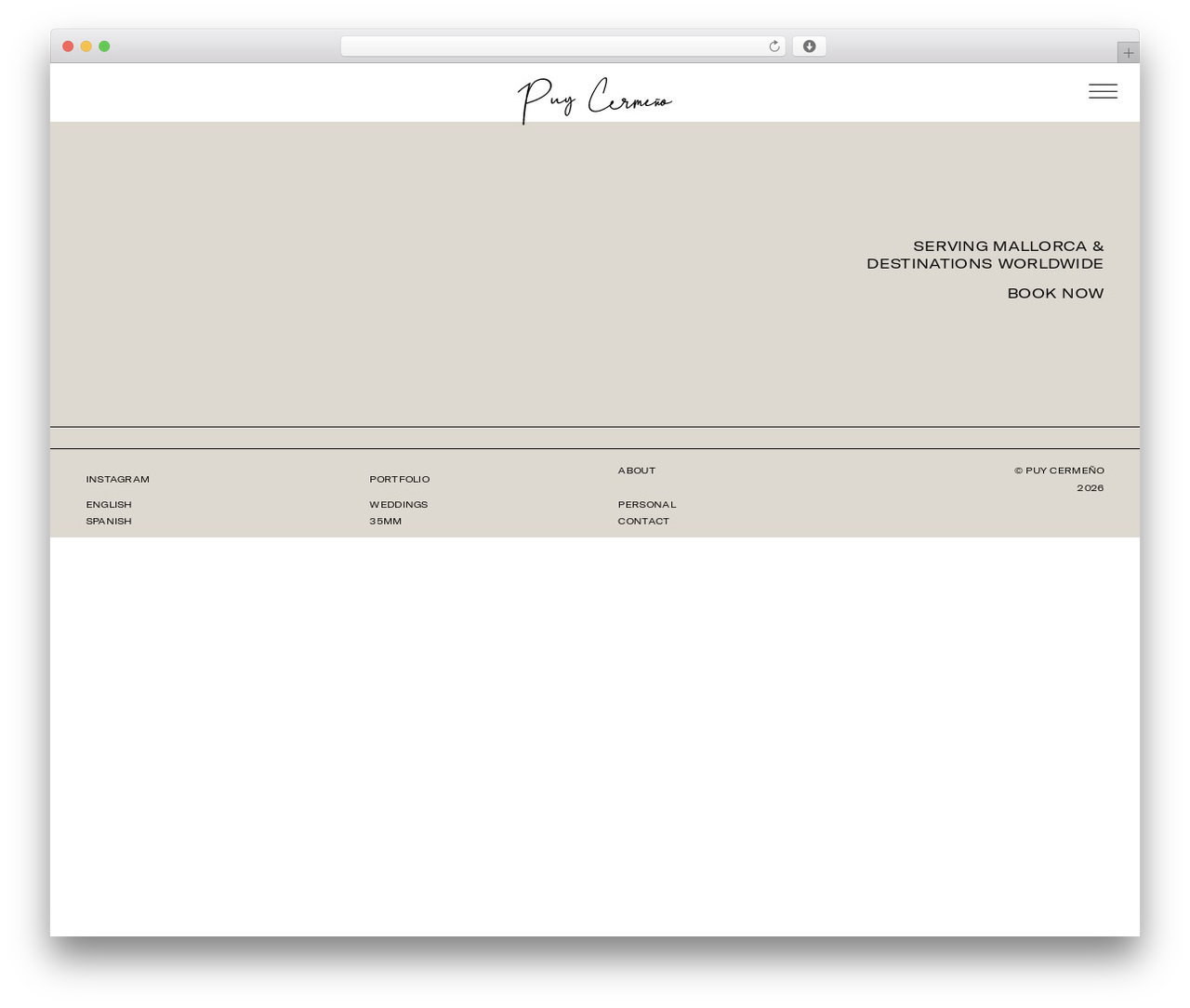
Task: Open the ABOUT page
Action: pyautogui.click(x=637, y=471)
